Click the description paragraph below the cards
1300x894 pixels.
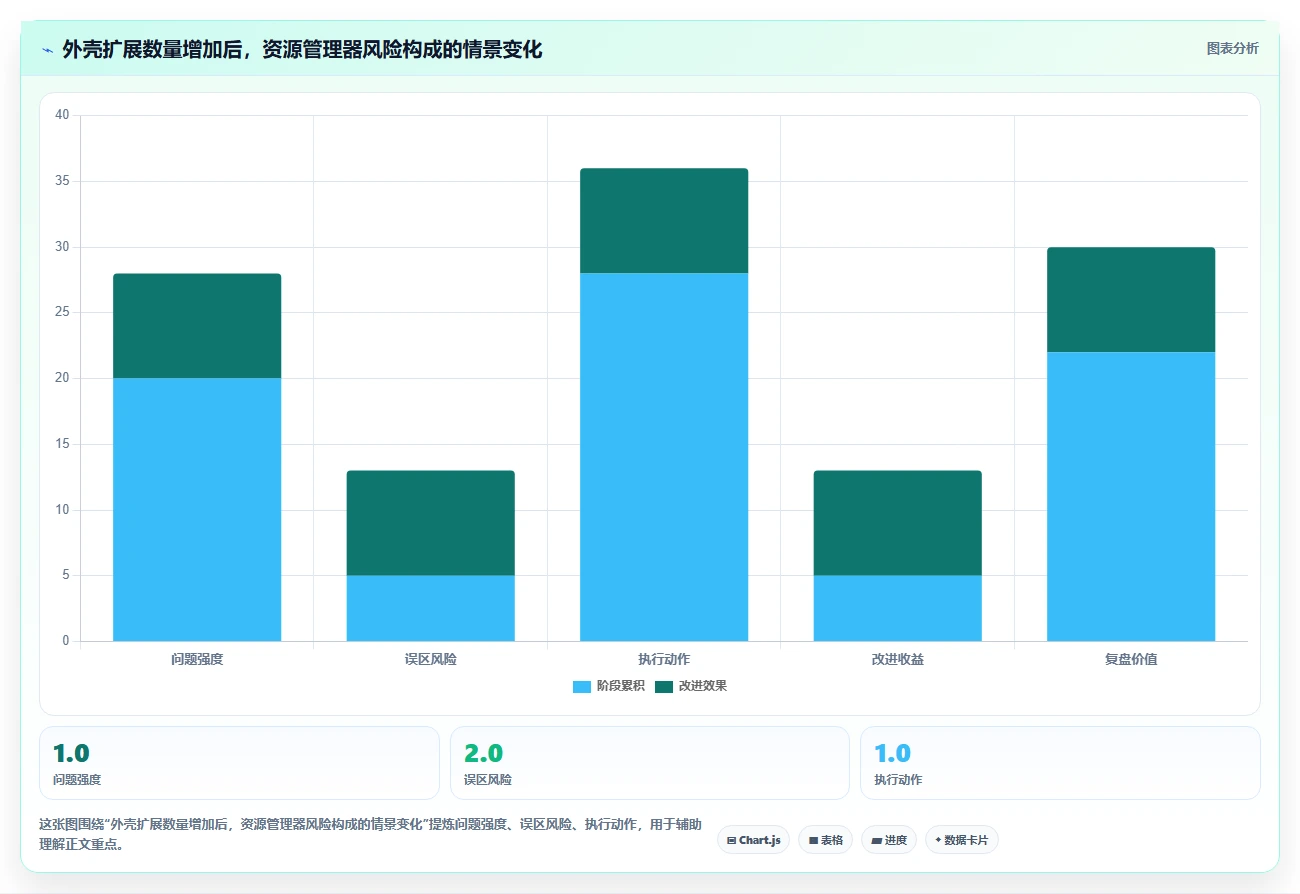[370, 835]
